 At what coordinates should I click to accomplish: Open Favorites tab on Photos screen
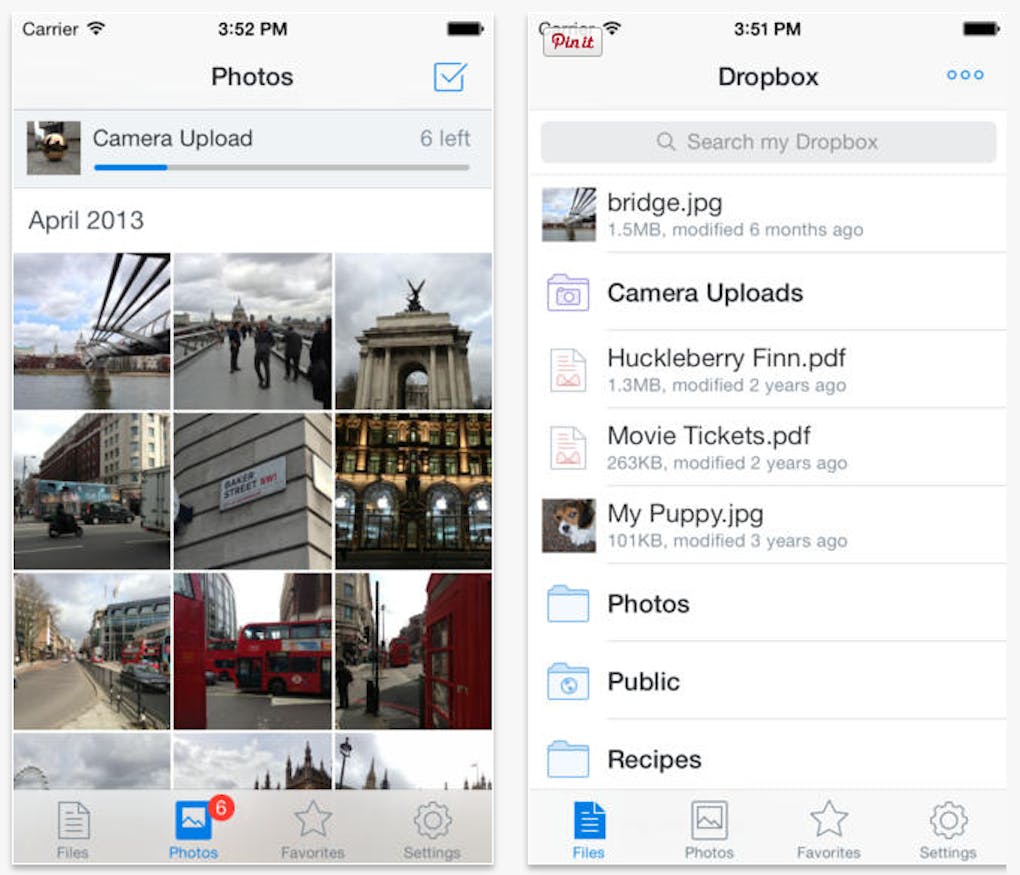pyautogui.click(x=313, y=830)
